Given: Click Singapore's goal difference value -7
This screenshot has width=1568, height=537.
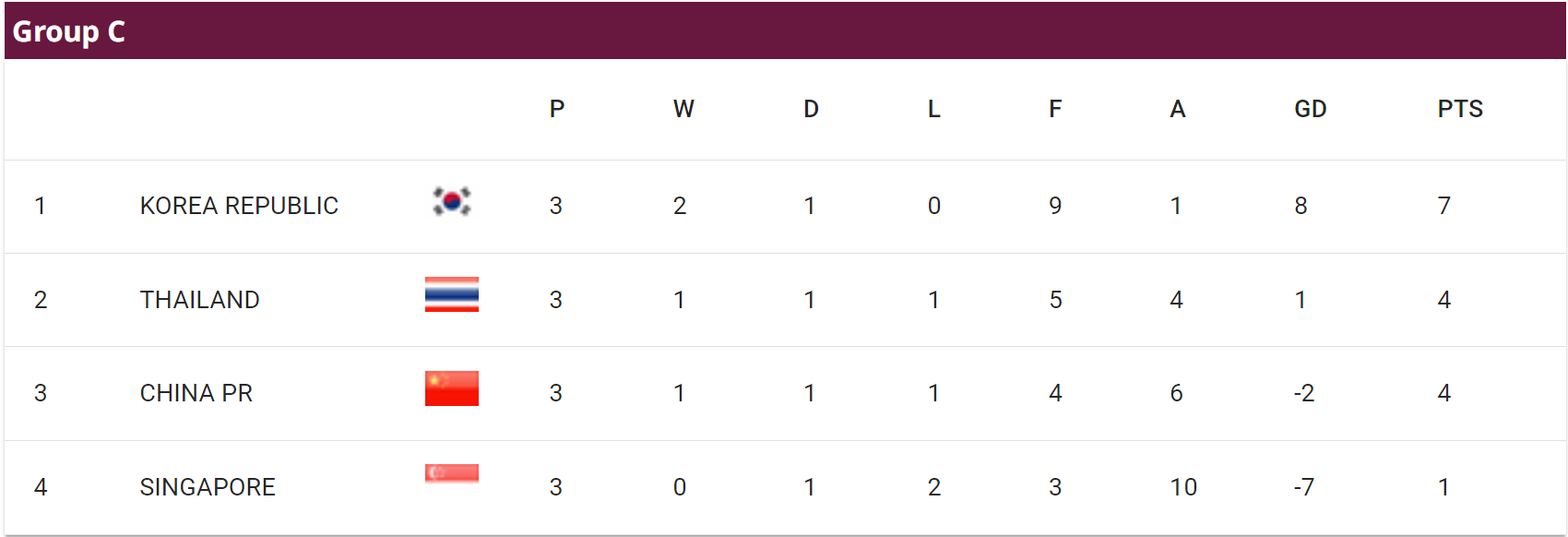Looking at the screenshot, I should [1303, 487].
